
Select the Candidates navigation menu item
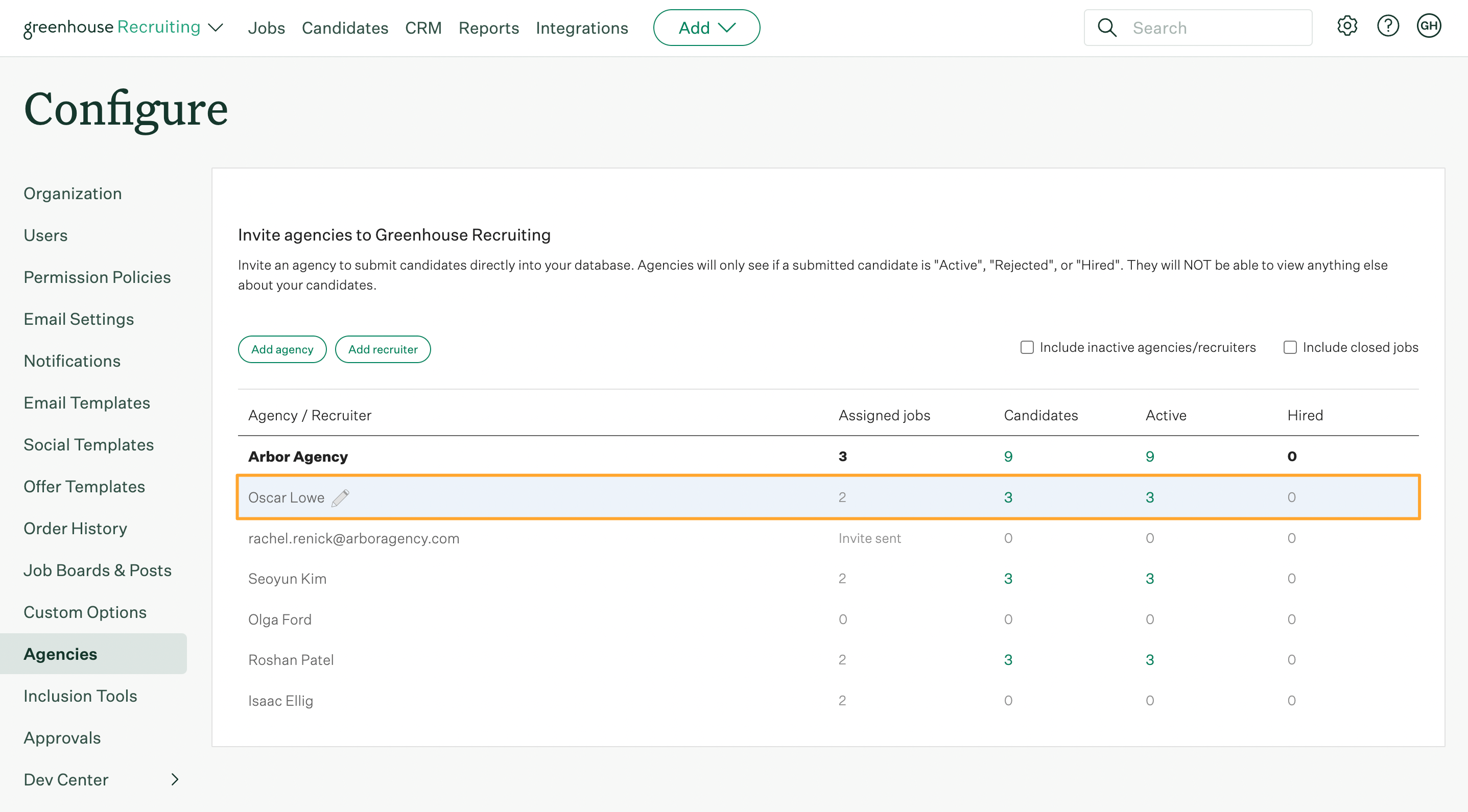point(345,27)
